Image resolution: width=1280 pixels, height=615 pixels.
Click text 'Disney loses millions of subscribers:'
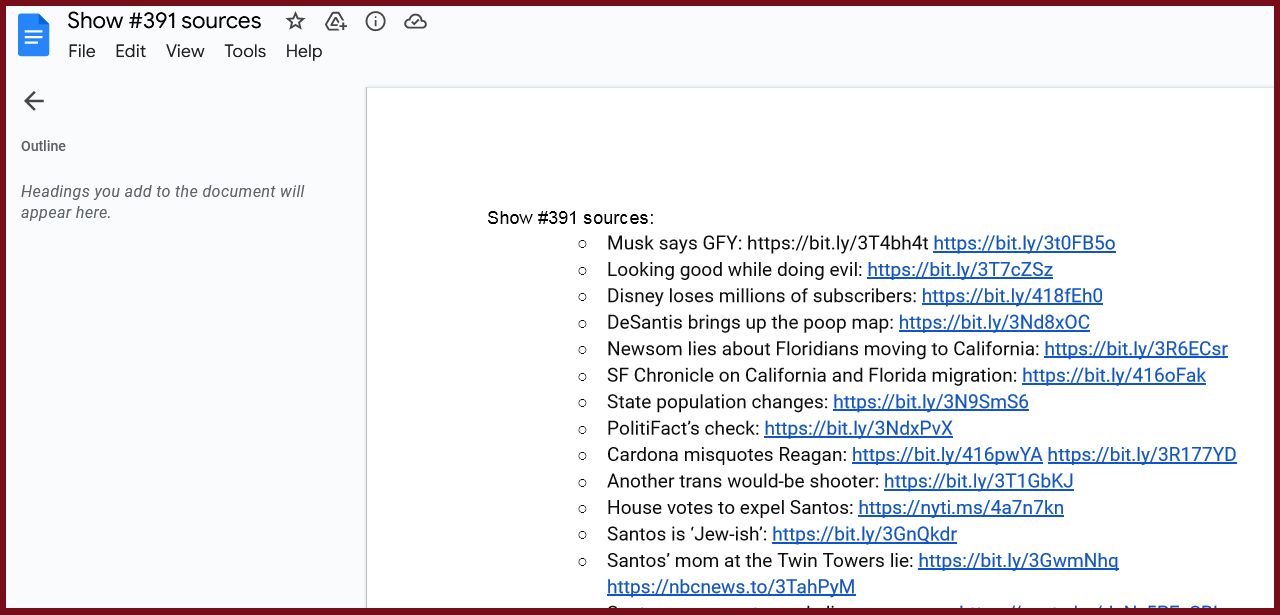(x=762, y=296)
